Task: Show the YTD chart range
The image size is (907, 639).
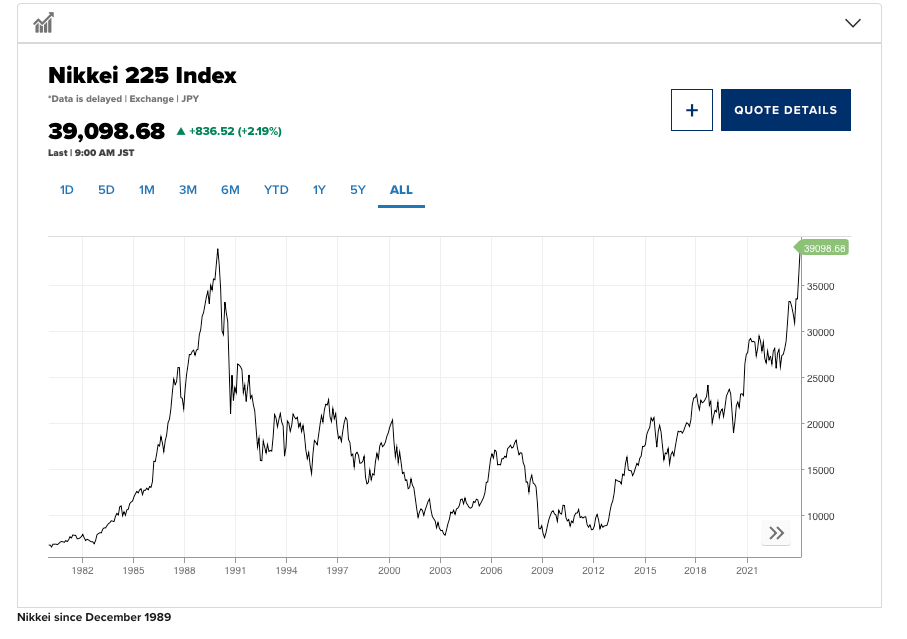Action: point(276,190)
